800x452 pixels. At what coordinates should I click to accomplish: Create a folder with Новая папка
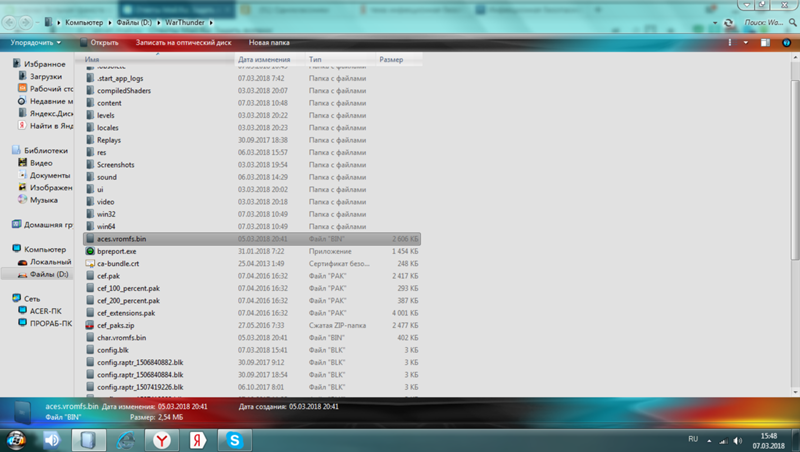point(269,43)
